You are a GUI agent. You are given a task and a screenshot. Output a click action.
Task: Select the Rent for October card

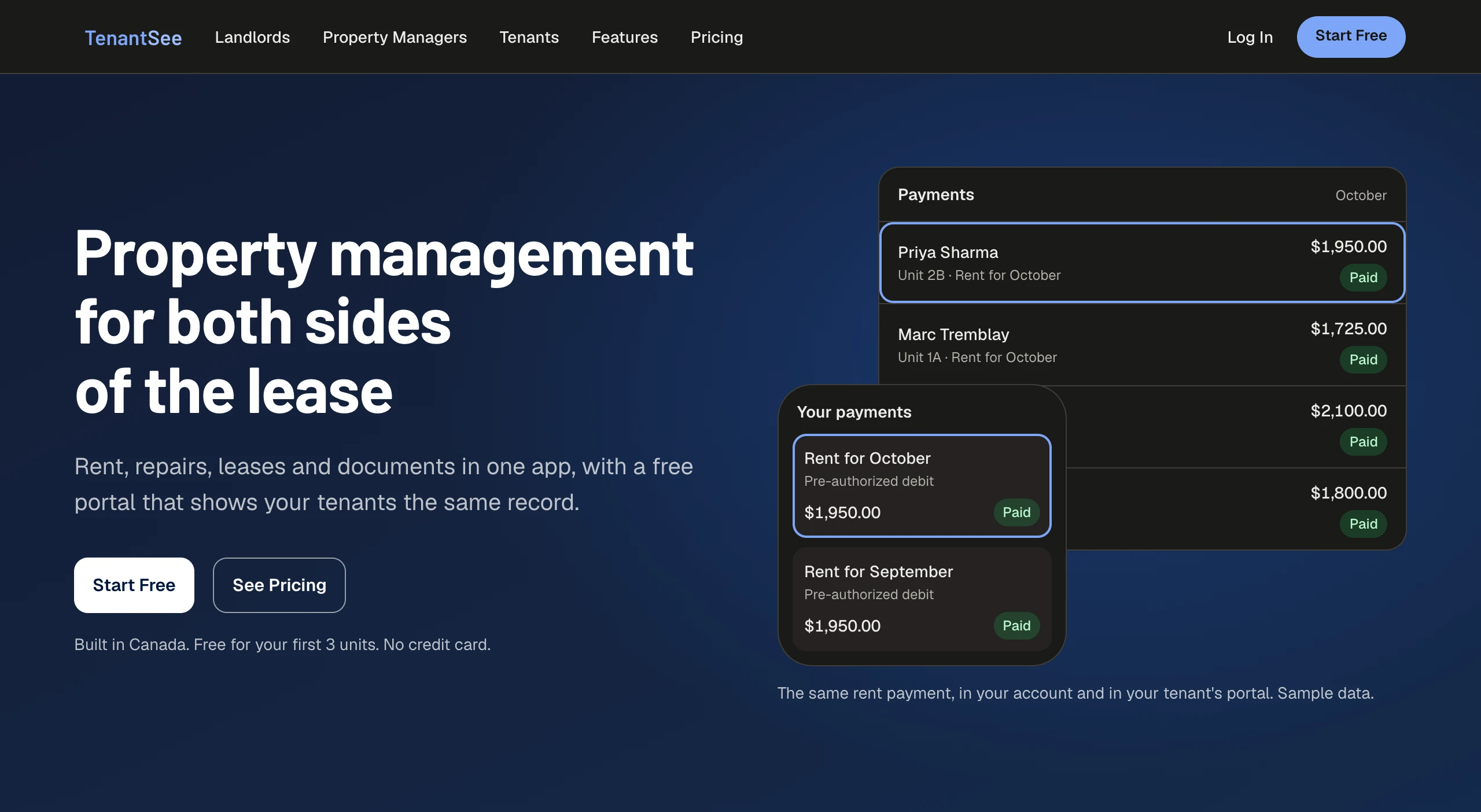pyautogui.click(x=922, y=486)
